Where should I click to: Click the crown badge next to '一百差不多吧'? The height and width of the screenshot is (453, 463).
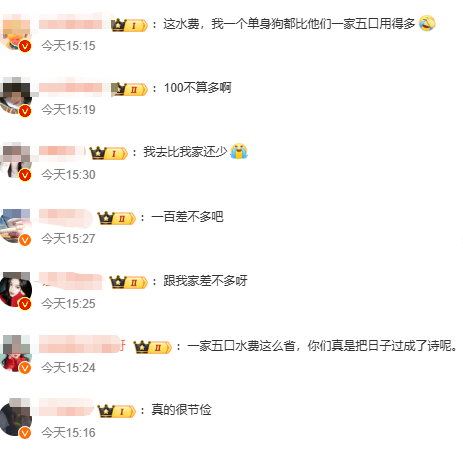coord(117,218)
